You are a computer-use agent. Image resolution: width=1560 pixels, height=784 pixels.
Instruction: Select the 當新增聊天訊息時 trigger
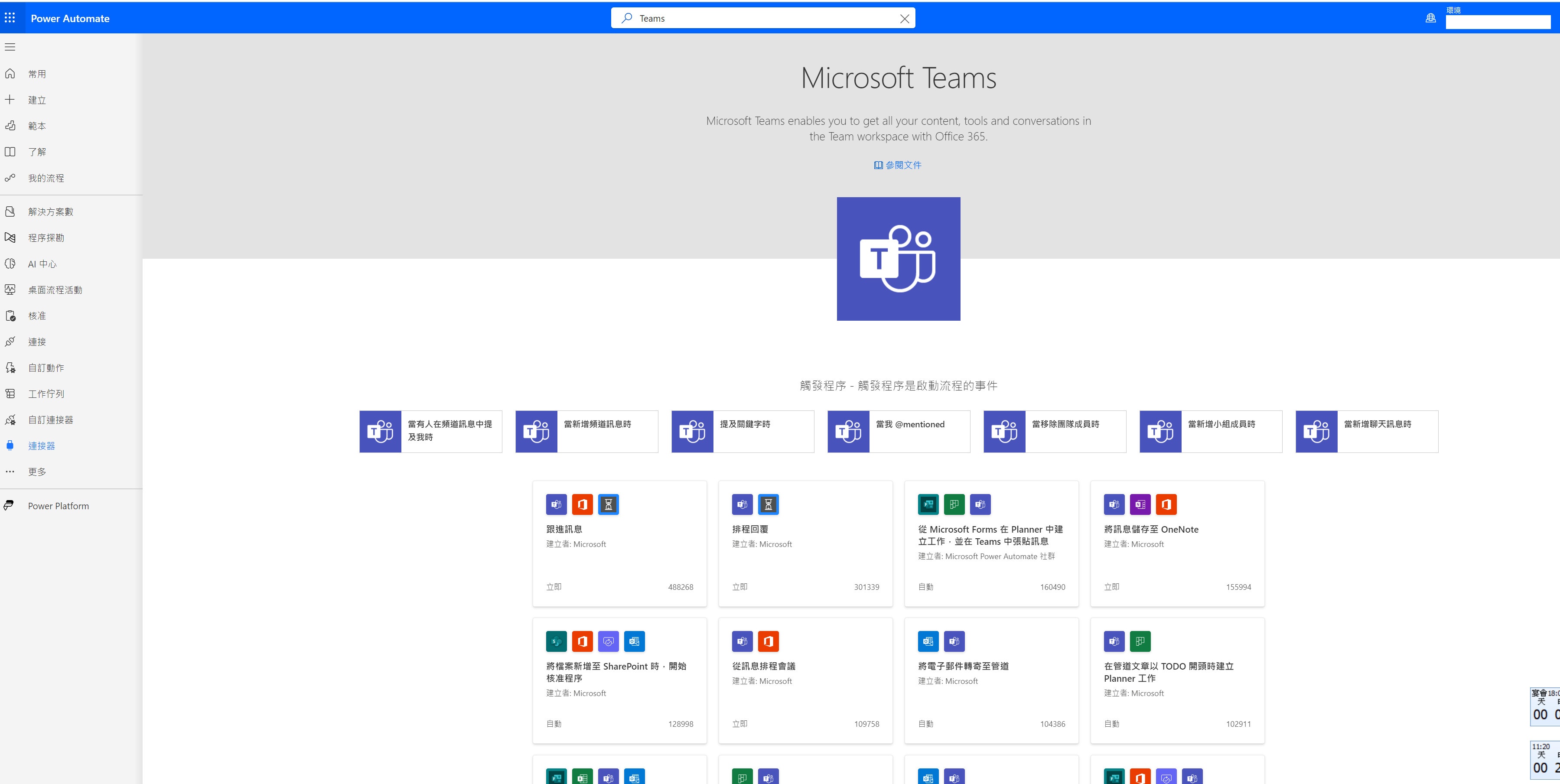point(1366,431)
